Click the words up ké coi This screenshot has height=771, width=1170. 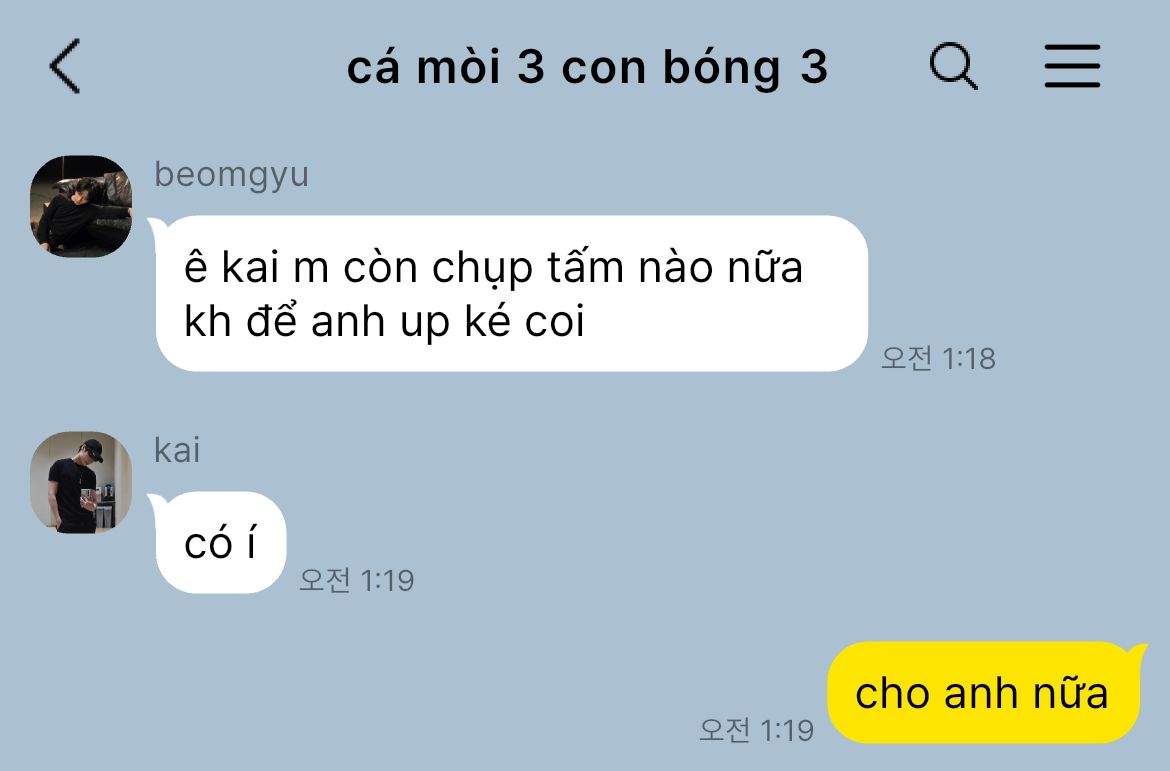[492, 322]
